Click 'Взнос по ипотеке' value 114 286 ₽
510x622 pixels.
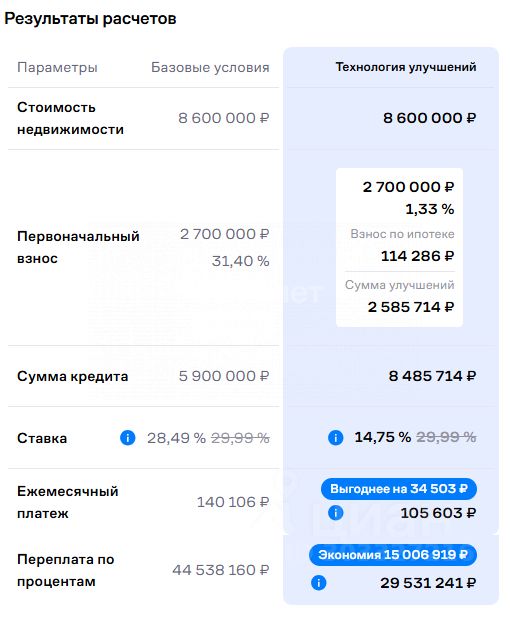click(417, 256)
